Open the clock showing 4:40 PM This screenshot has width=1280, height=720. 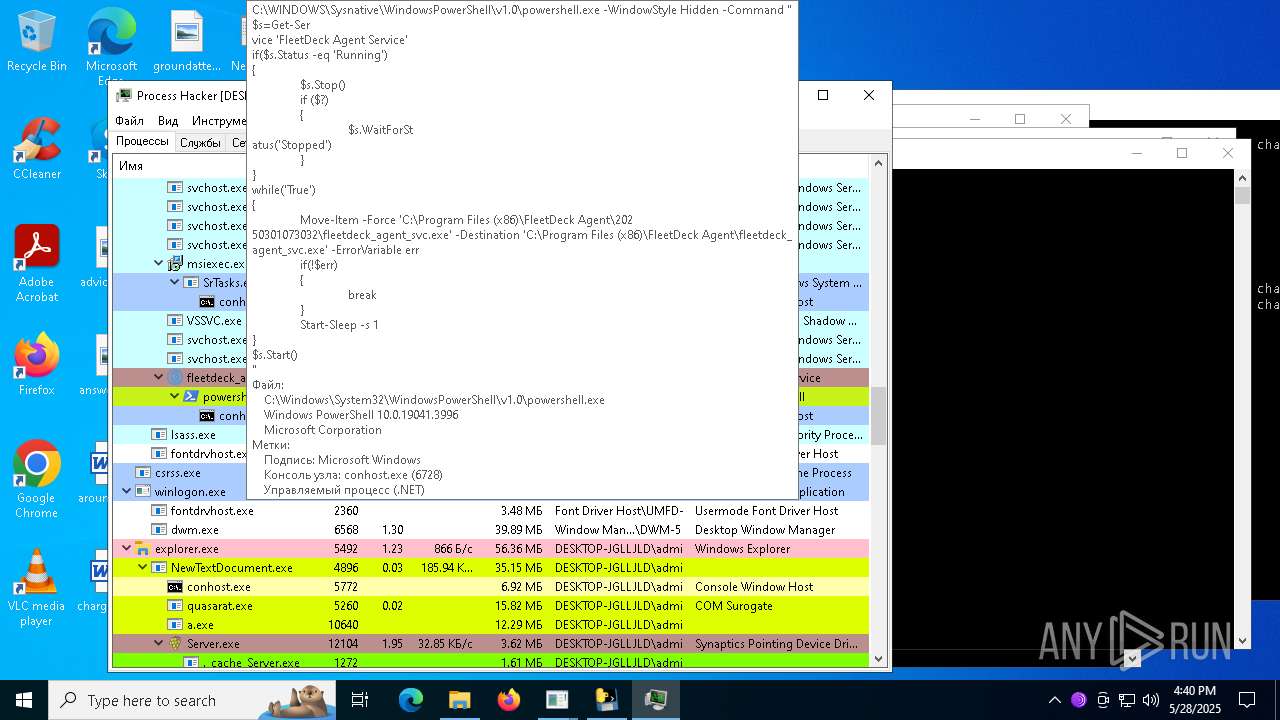point(1195,700)
